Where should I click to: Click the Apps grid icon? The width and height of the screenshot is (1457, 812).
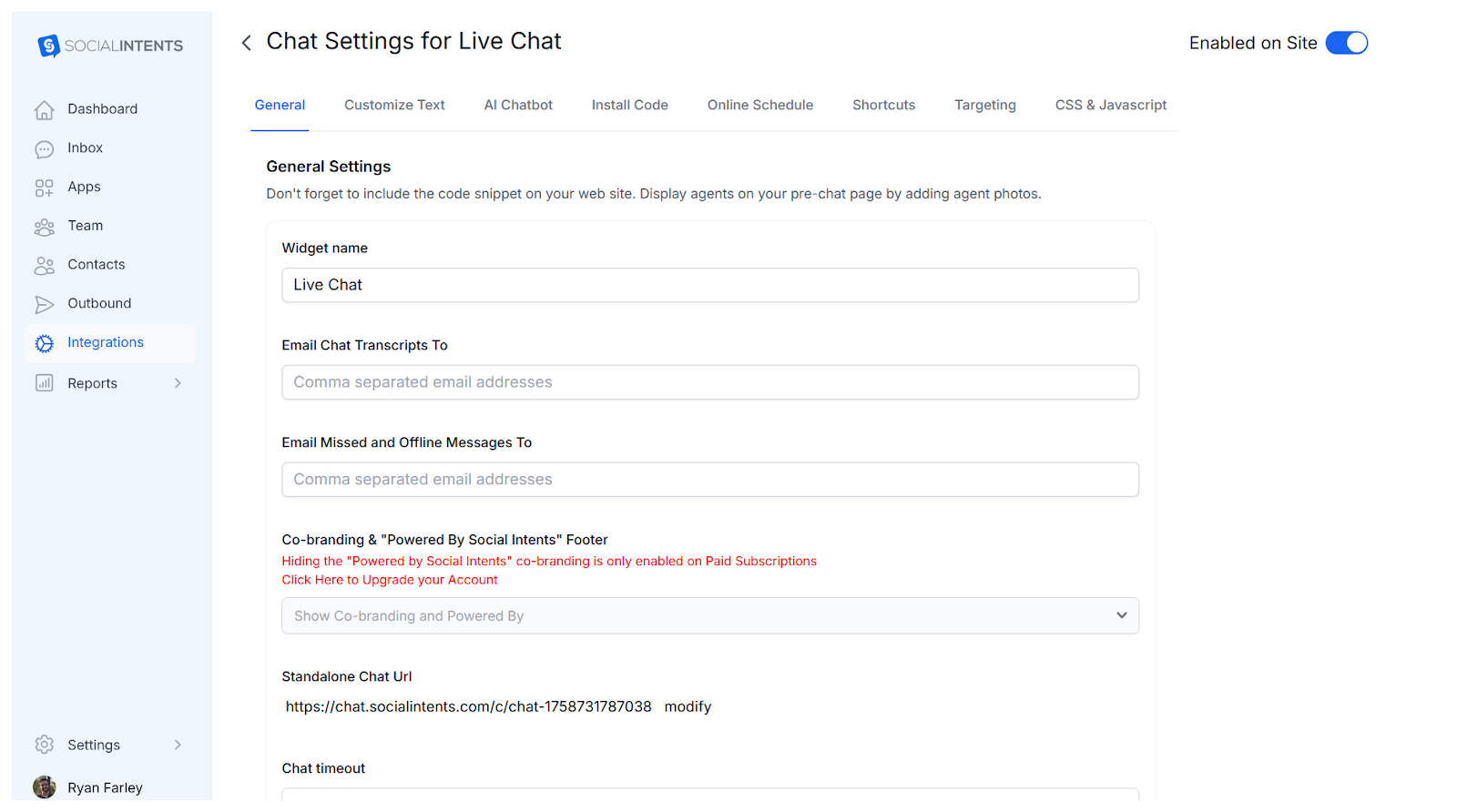click(x=44, y=188)
